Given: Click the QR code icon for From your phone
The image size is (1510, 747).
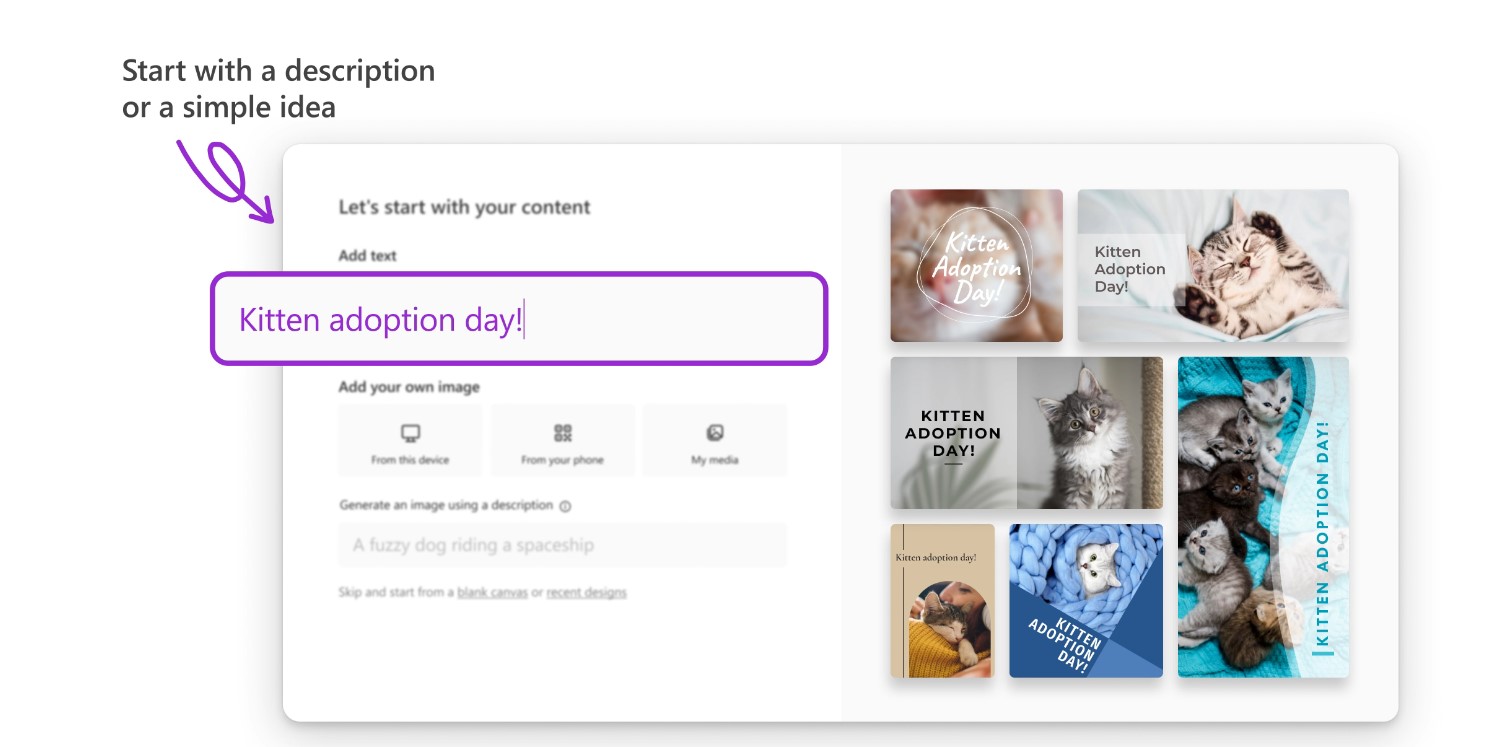Looking at the screenshot, I should (x=562, y=433).
